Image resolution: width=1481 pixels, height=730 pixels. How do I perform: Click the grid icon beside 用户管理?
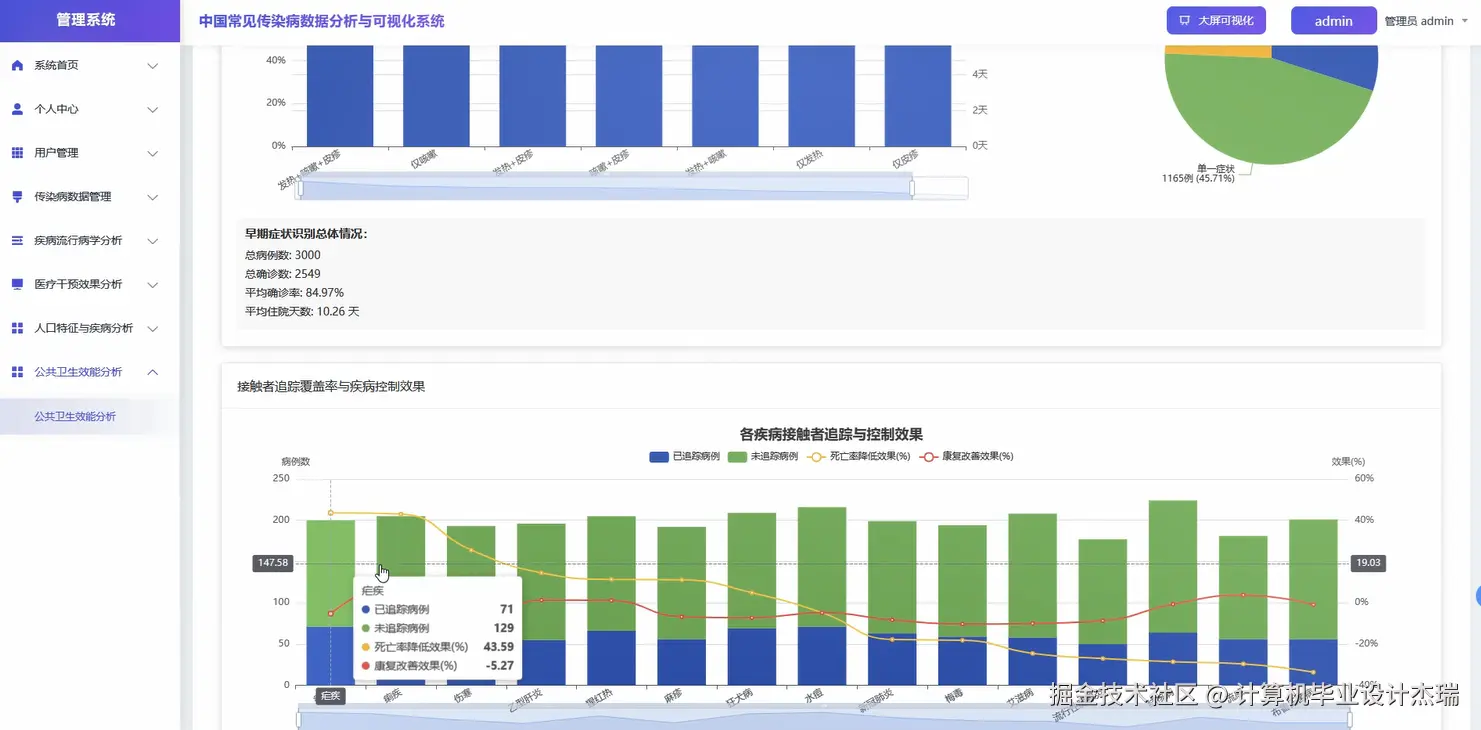17,153
